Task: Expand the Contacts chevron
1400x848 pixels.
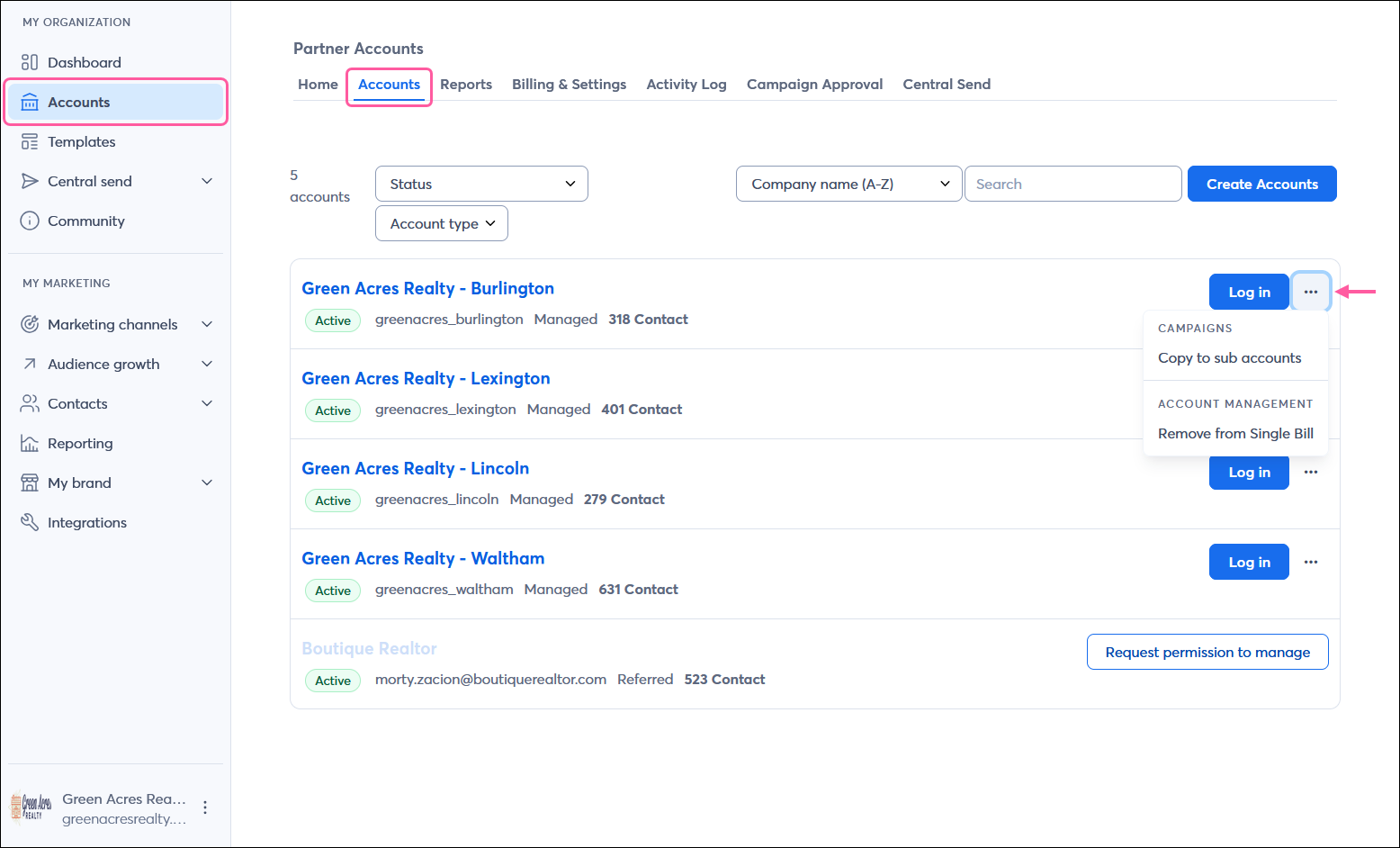Action: pos(207,403)
